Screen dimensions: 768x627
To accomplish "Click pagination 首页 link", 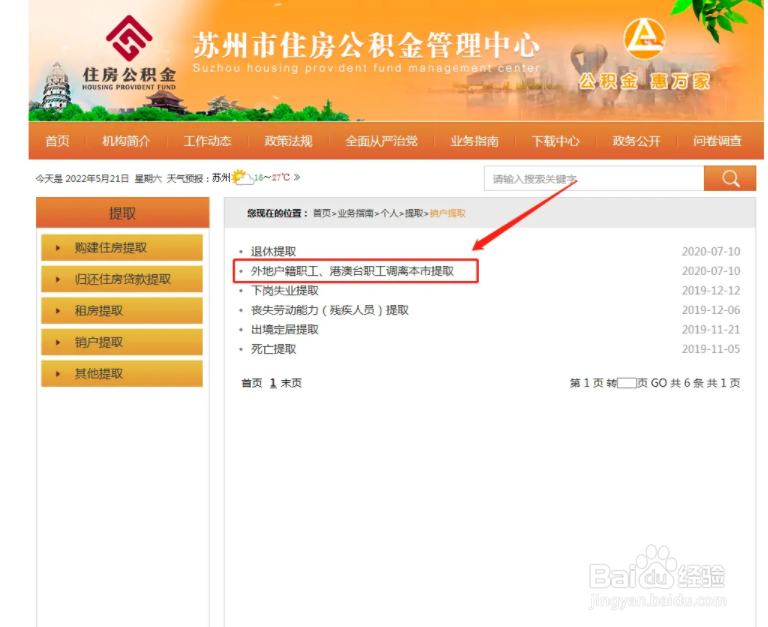I will coord(252,383).
